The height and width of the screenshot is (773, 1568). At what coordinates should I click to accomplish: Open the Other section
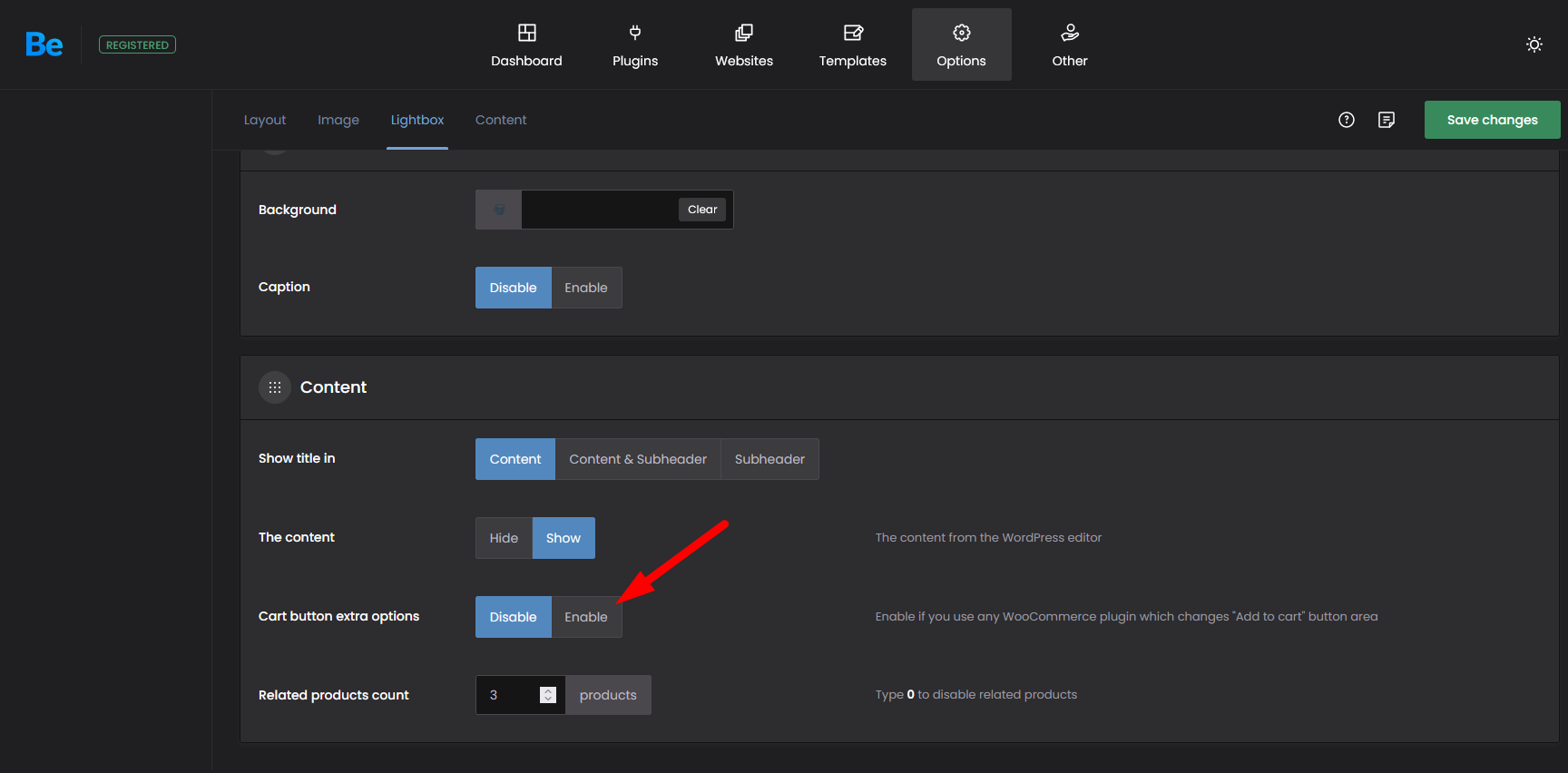[x=1070, y=44]
